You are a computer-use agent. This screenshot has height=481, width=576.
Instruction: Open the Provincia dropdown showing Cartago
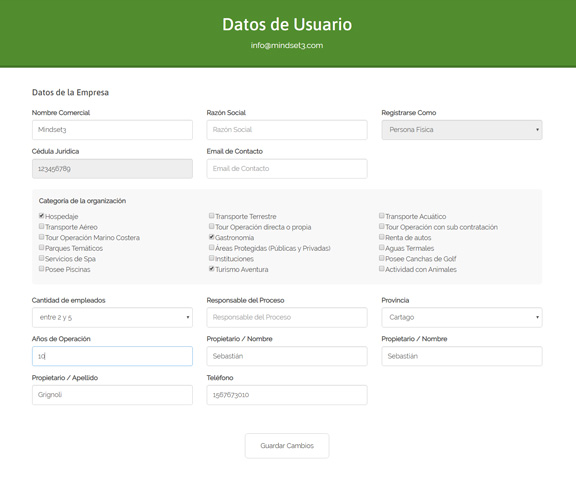pyautogui.click(x=462, y=317)
